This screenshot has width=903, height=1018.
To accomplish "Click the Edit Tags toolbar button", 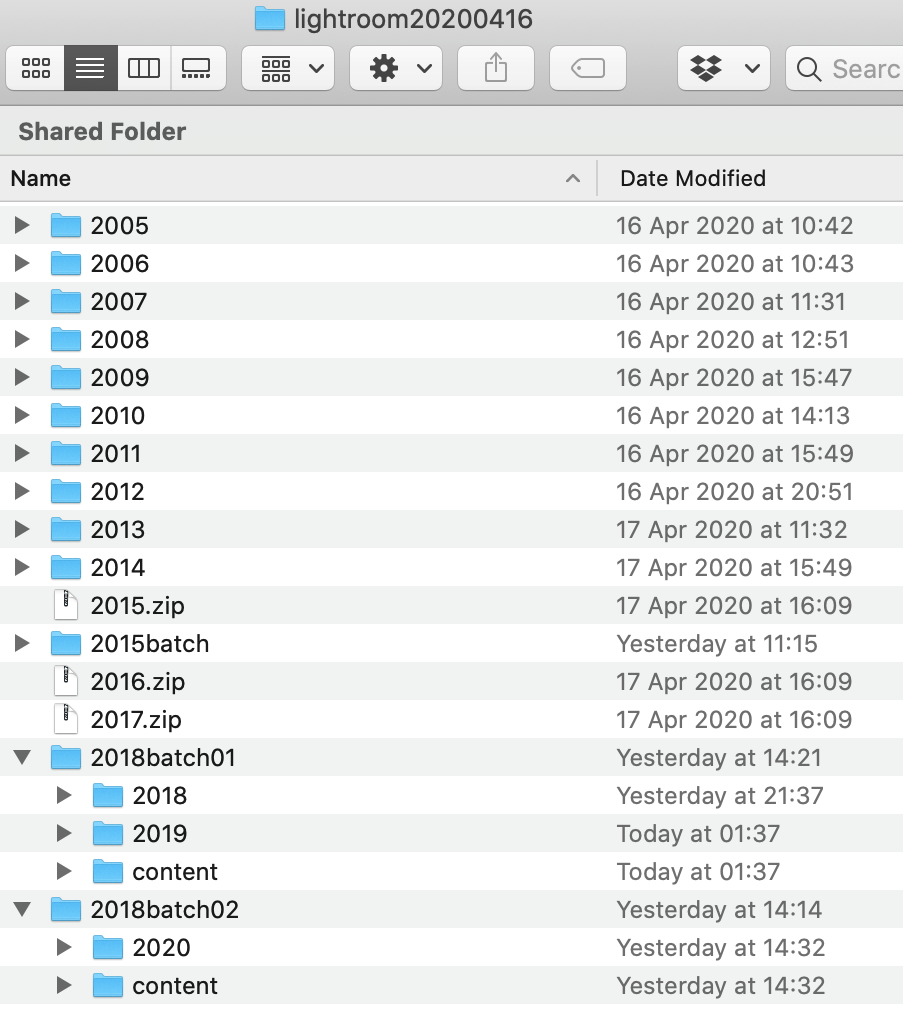I will 588,68.
